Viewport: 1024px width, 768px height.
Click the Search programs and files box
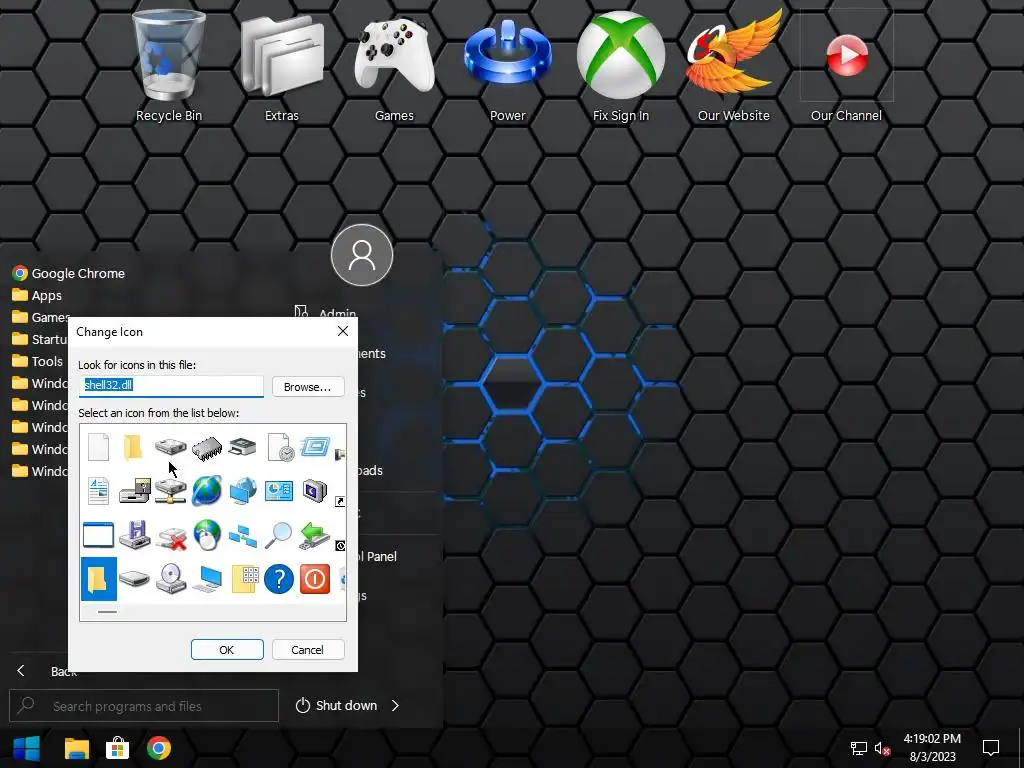[x=144, y=706]
